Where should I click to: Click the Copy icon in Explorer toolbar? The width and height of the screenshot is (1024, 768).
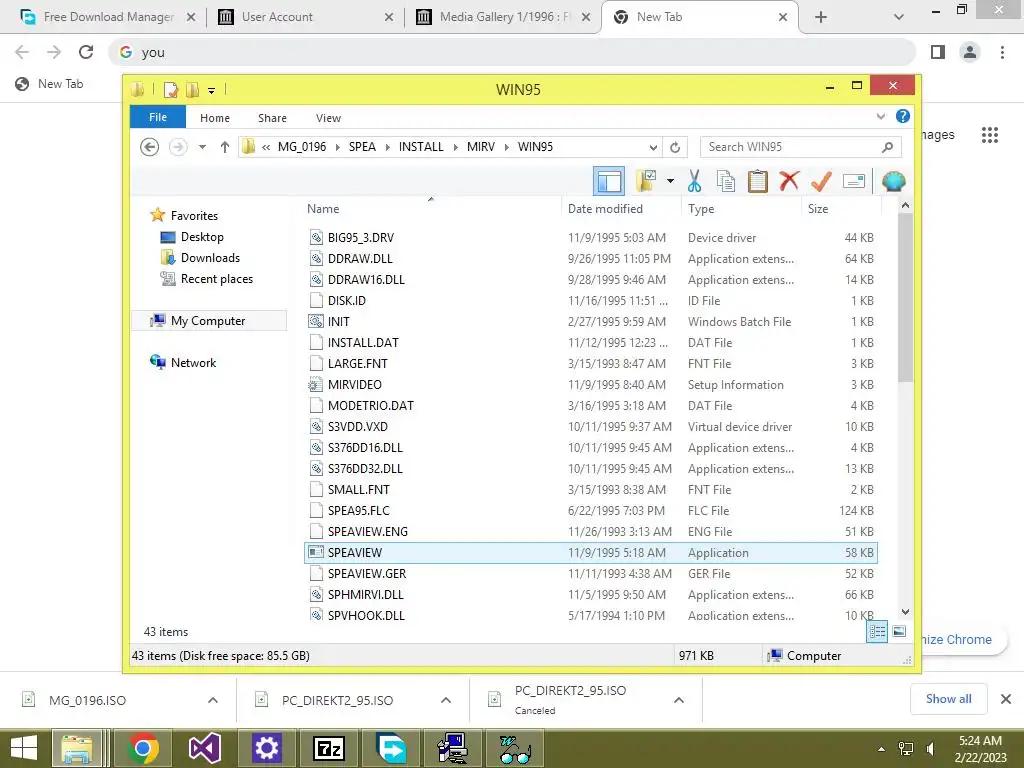click(726, 181)
